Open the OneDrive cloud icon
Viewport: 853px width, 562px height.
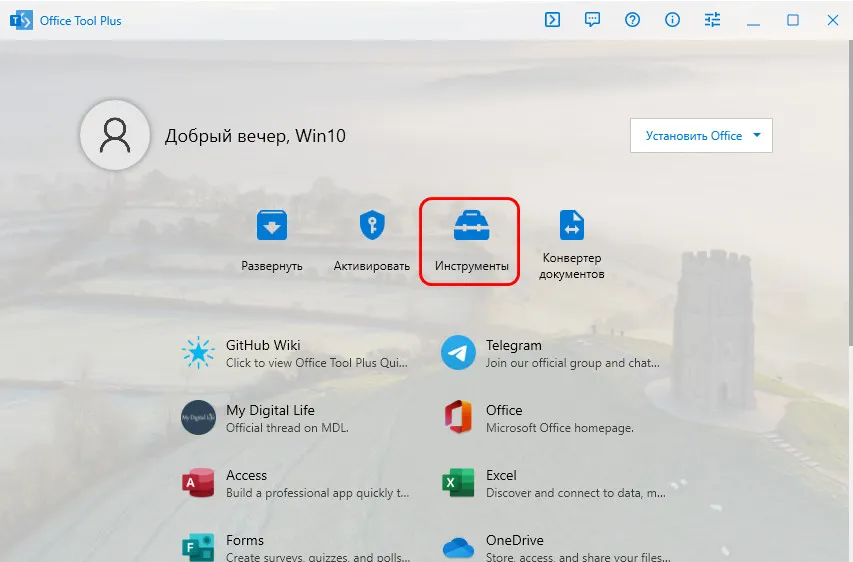tap(458, 547)
